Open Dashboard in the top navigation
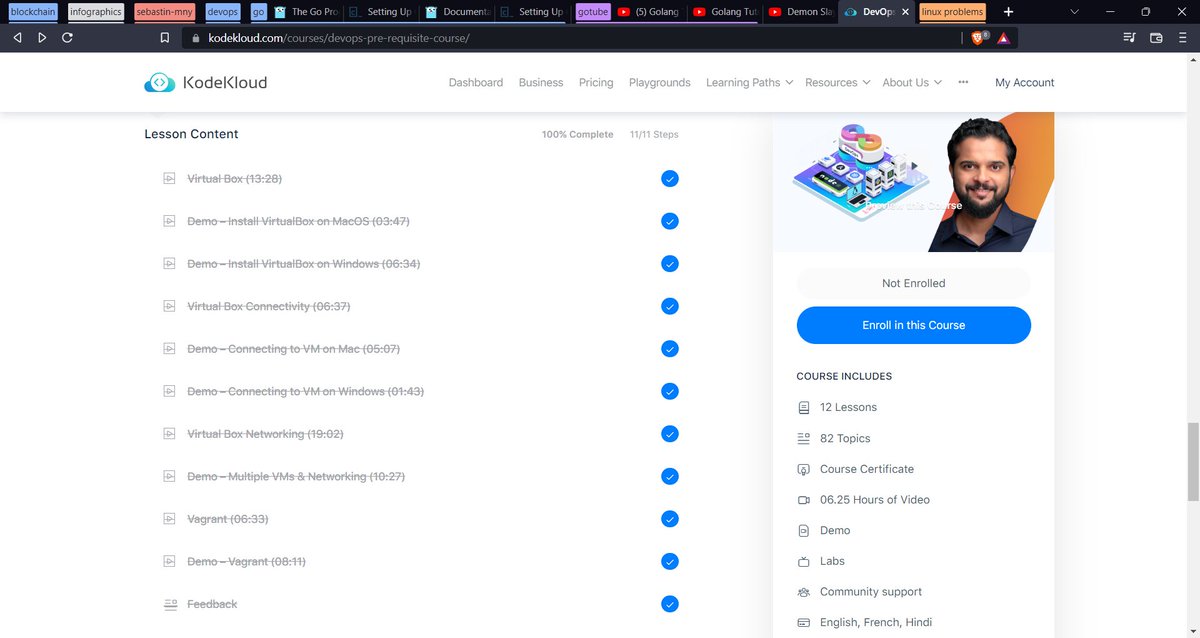The height and width of the screenshot is (638, 1200). tap(476, 82)
